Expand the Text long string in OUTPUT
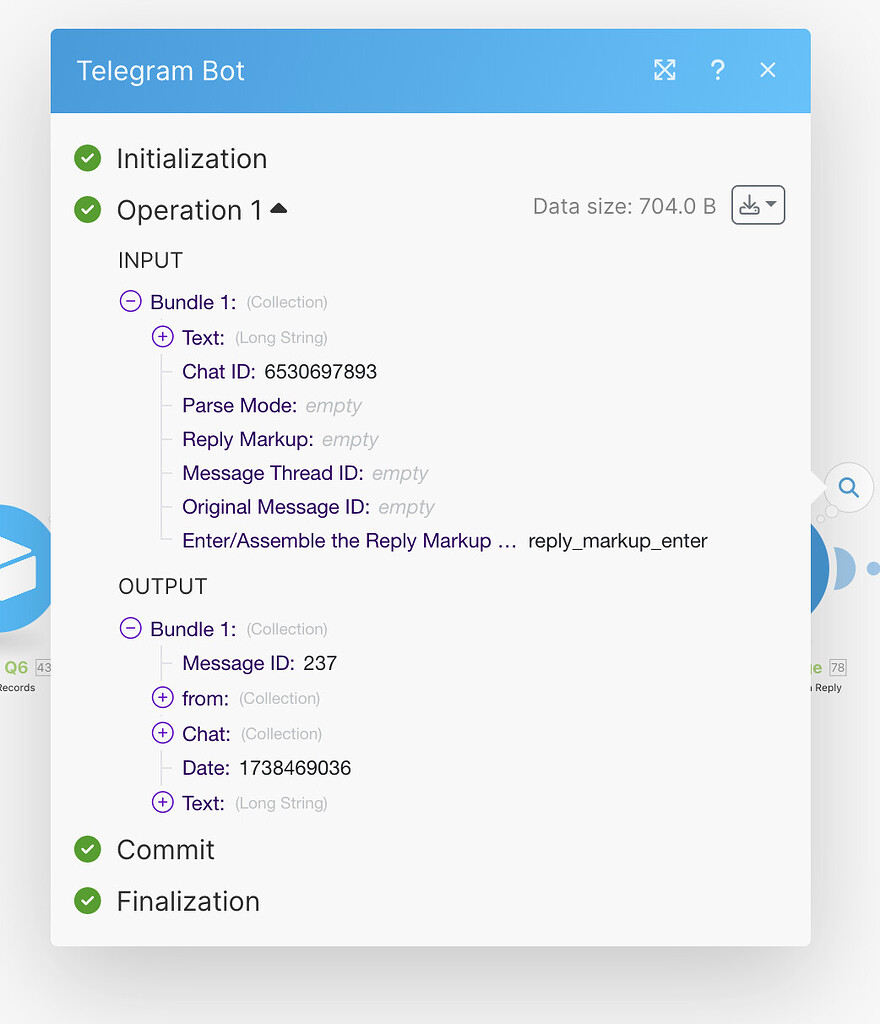 point(162,802)
